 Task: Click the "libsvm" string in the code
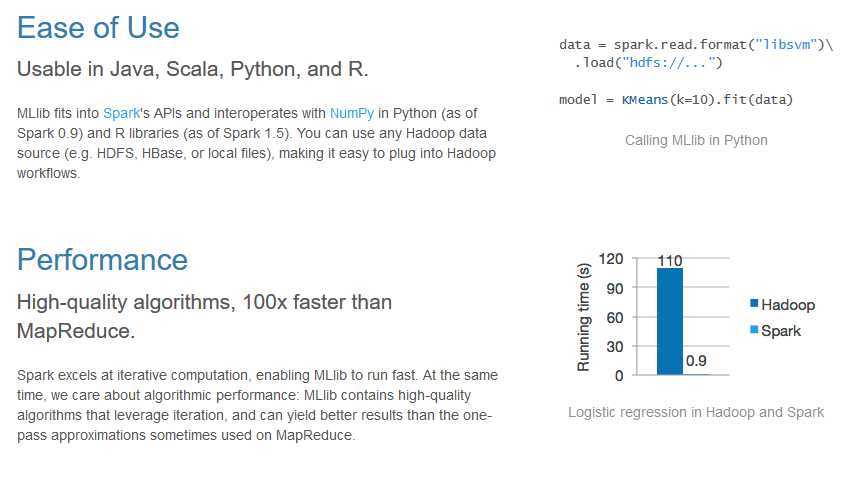[x=786, y=45]
